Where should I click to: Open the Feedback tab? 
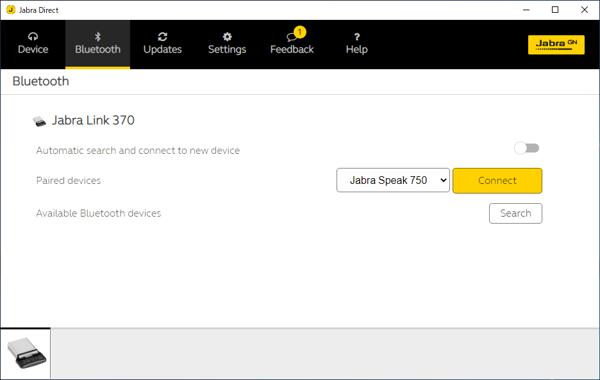[292, 44]
